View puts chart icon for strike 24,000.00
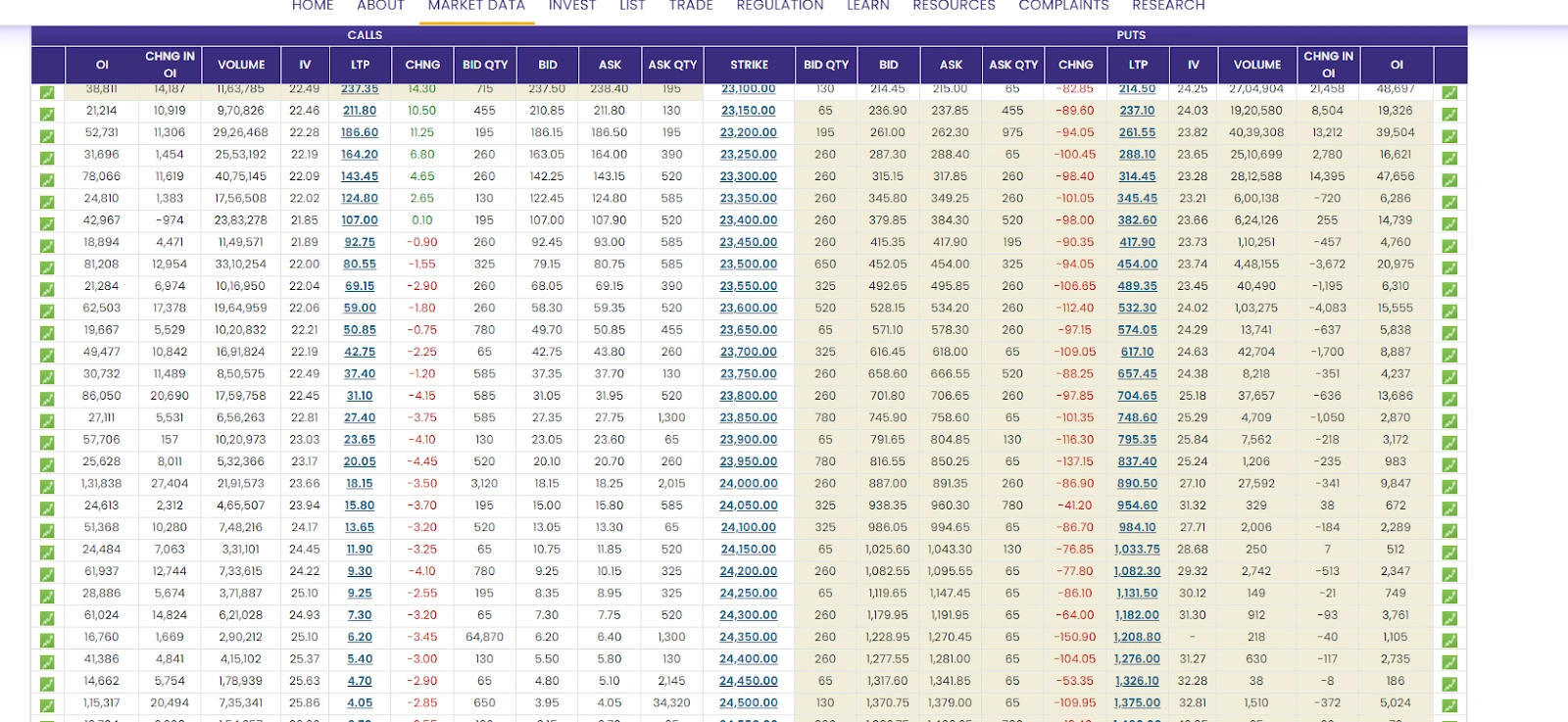 1449,486
